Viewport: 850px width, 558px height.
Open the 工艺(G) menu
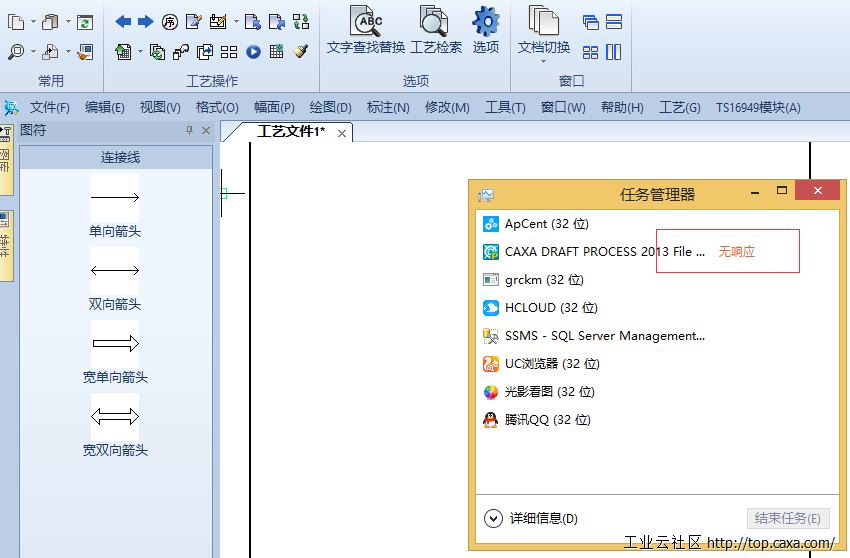[679, 107]
